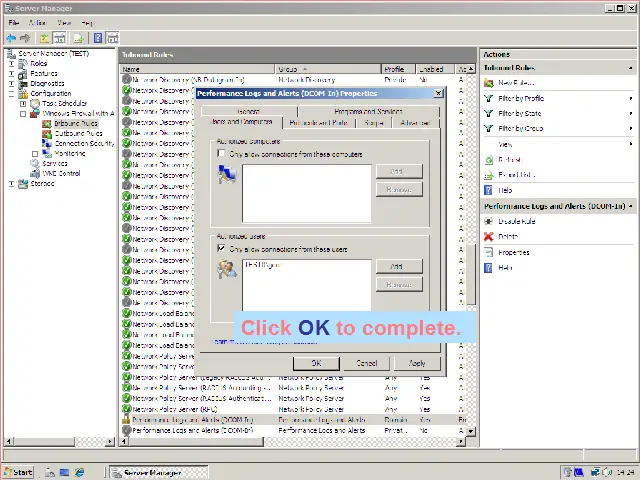Click the Refresh icon in Actions pane
The width and height of the screenshot is (640, 480).
click(489, 160)
